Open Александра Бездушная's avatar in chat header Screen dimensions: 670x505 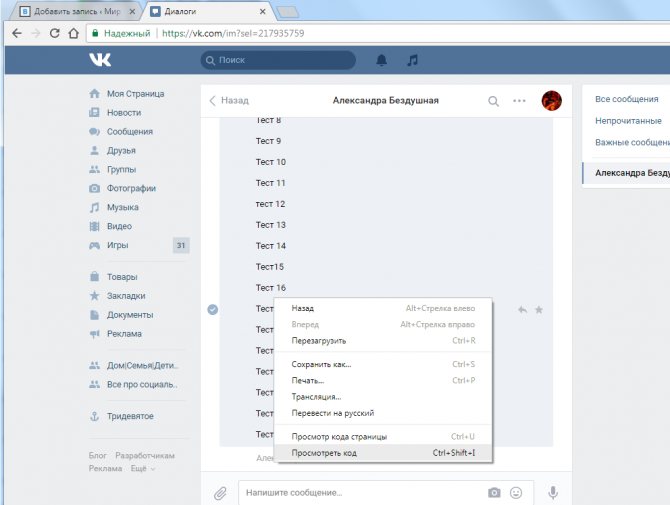[551, 100]
